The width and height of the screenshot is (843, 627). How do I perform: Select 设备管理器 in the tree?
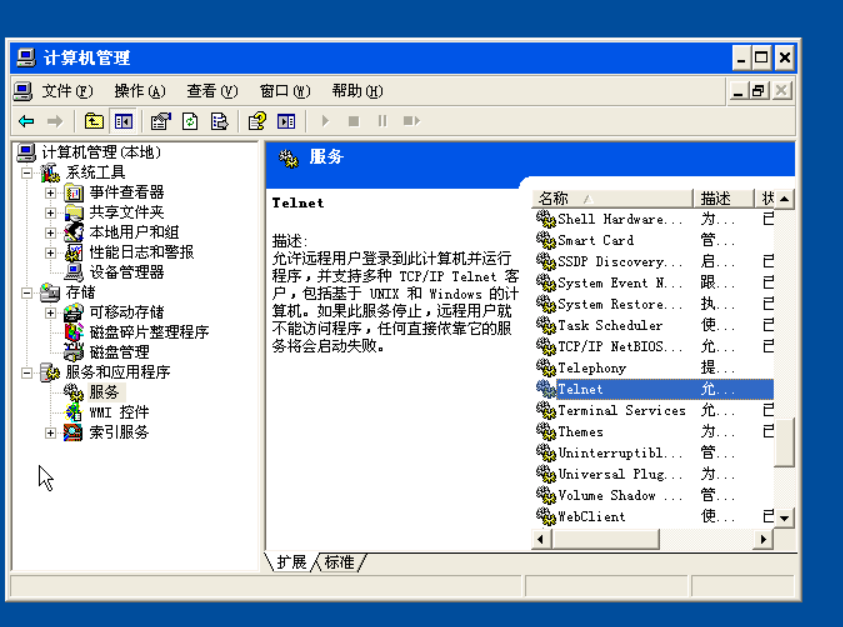tap(126, 273)
